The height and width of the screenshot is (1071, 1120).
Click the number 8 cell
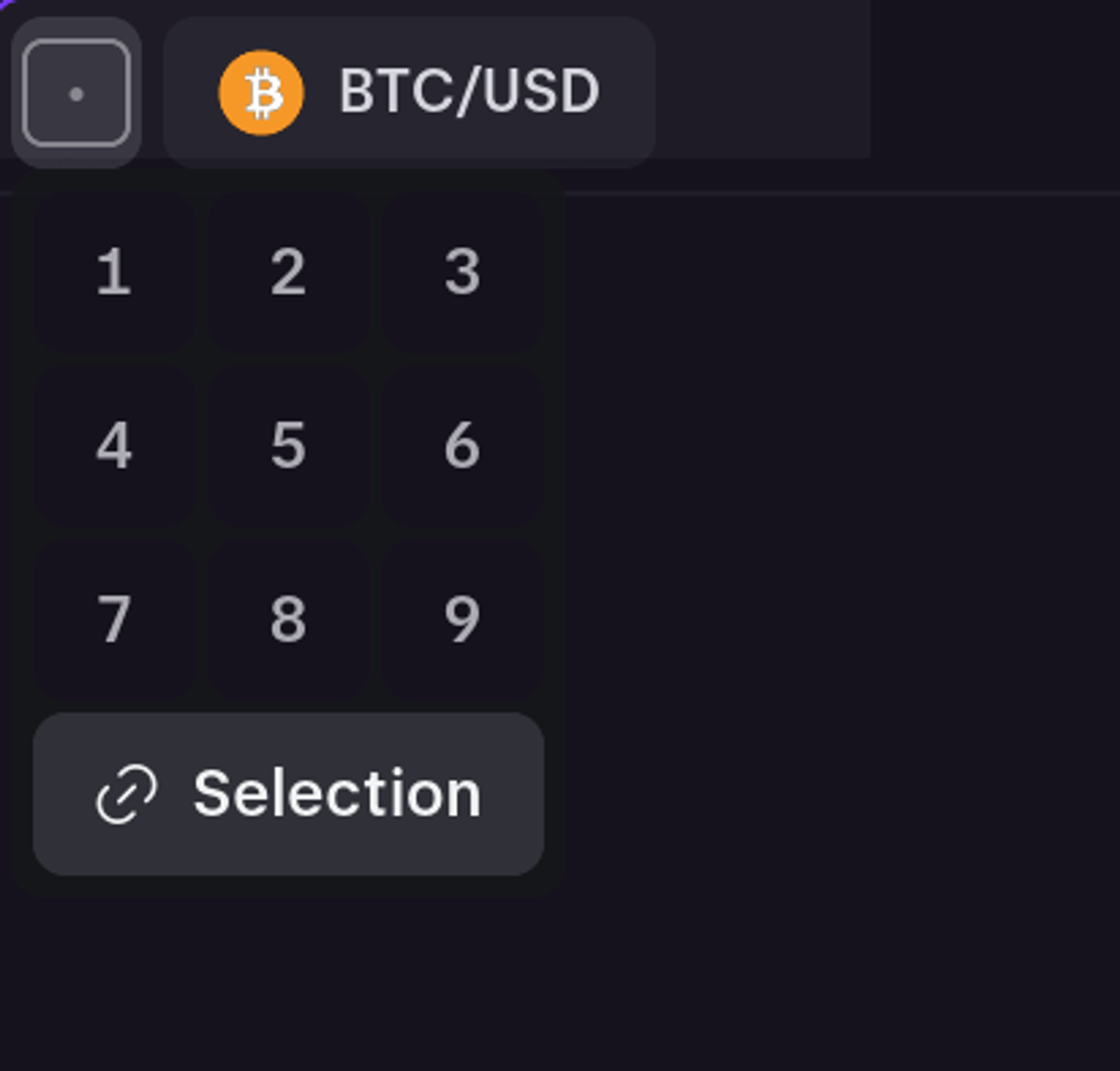click(x=288, y=620)
